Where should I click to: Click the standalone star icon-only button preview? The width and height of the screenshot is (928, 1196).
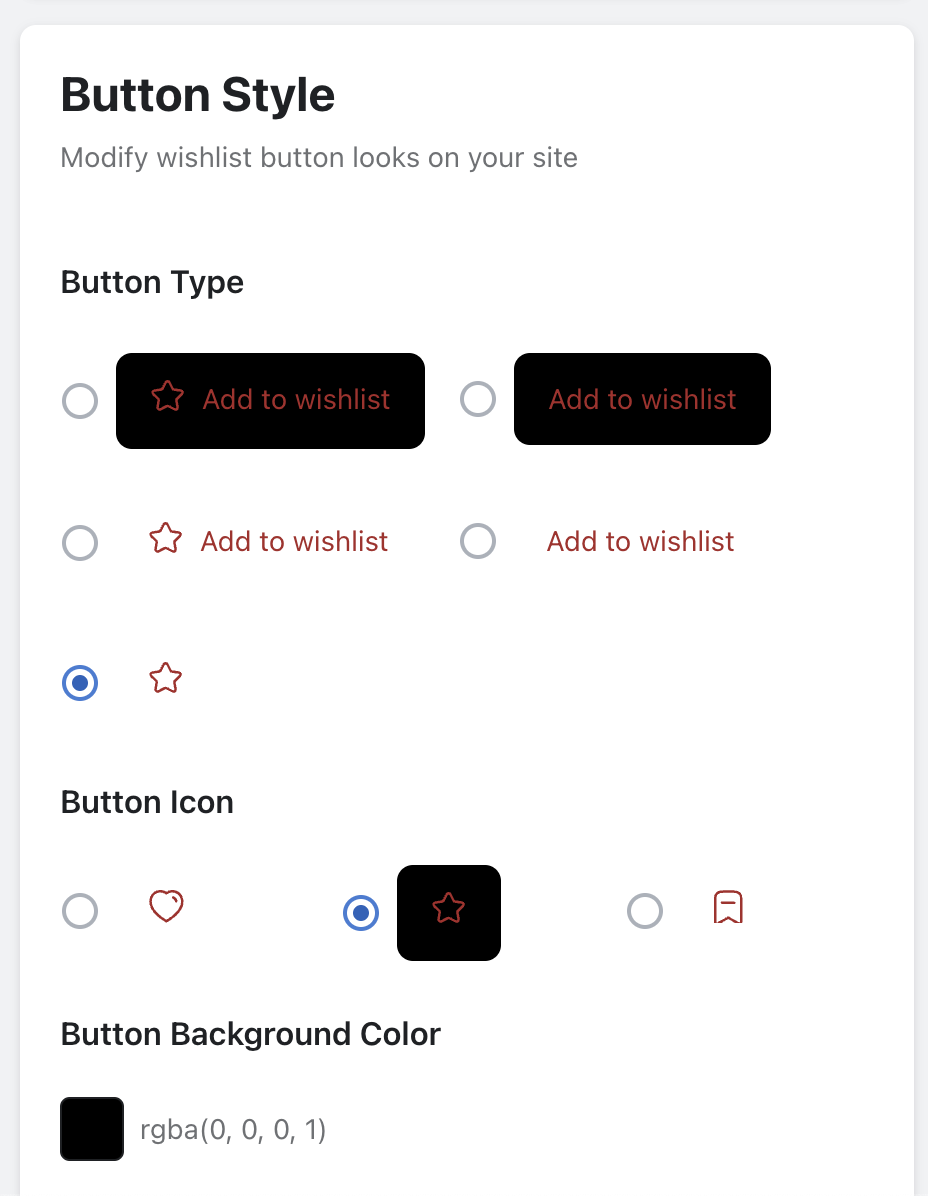pyautogui.click(x=166, y=679)
